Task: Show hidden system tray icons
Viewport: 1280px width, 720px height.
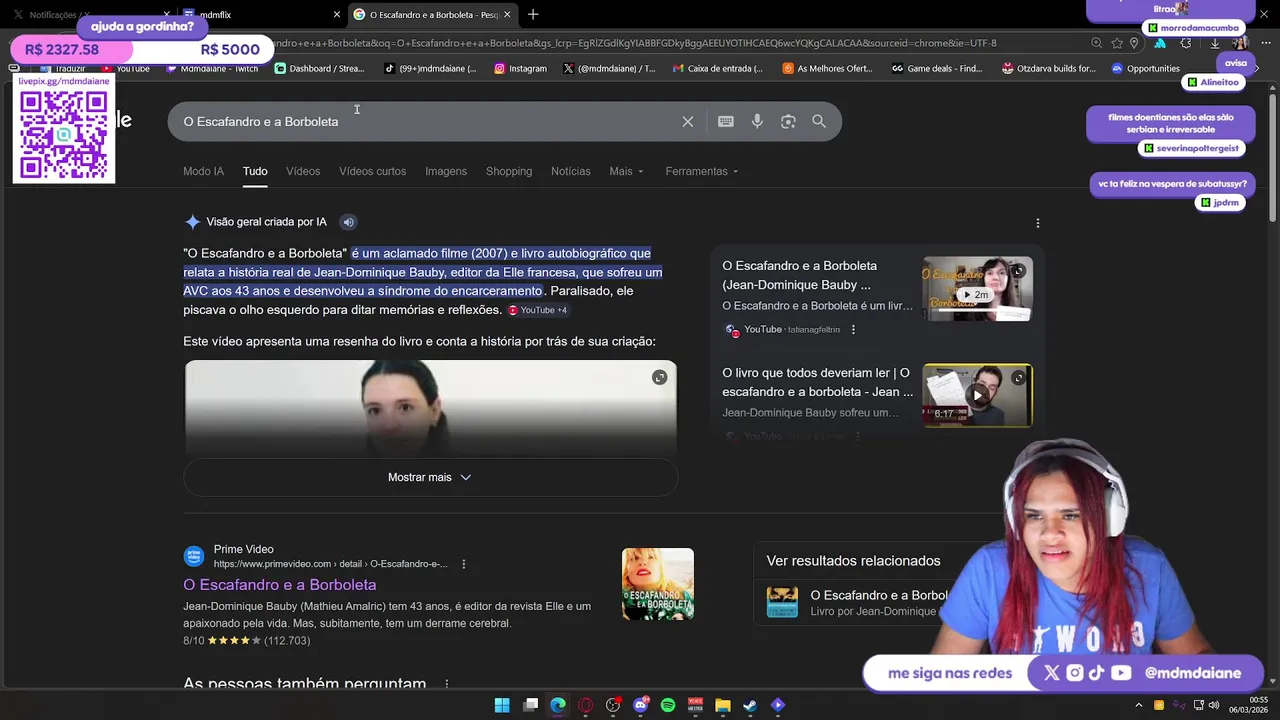Action: [x=1138, y=705]
